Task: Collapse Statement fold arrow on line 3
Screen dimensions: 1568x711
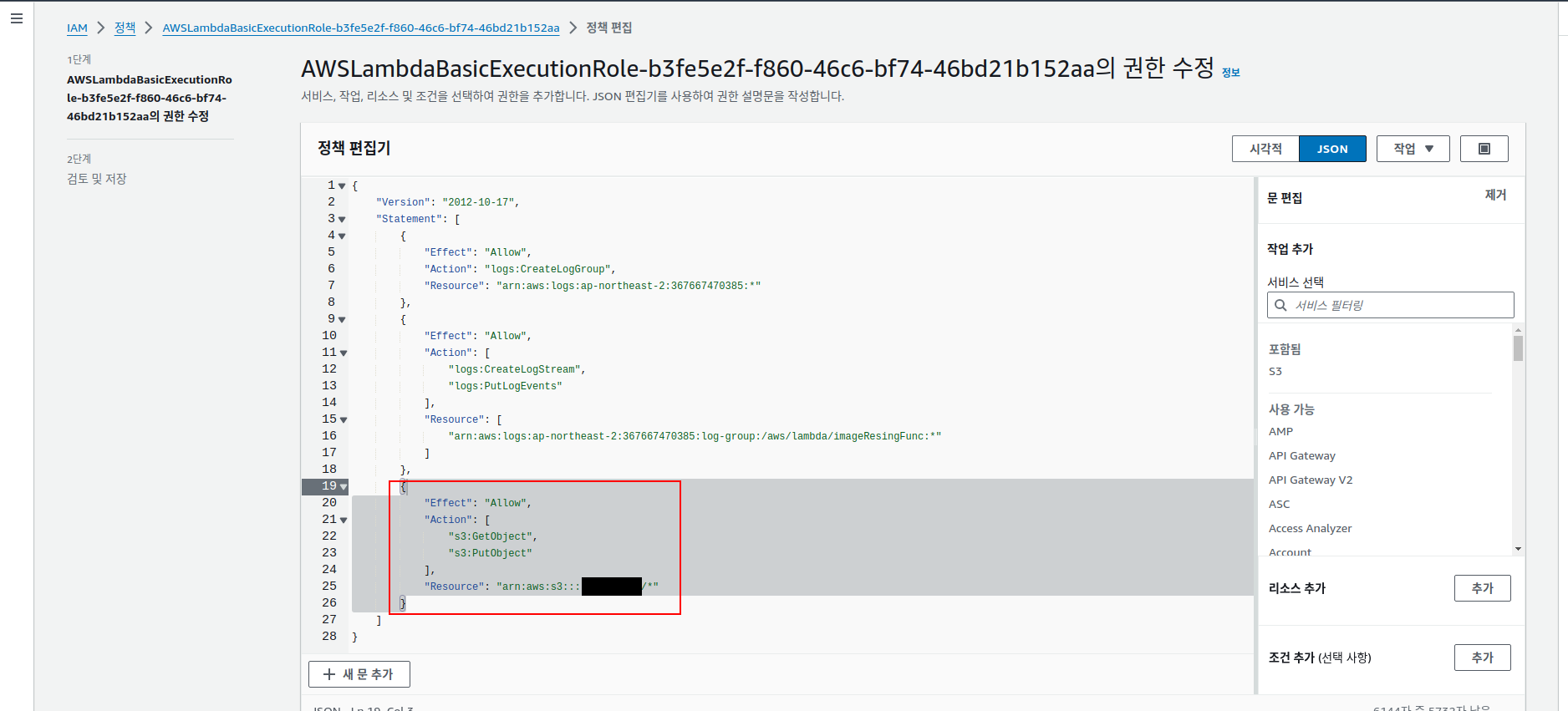Action: 342,220
